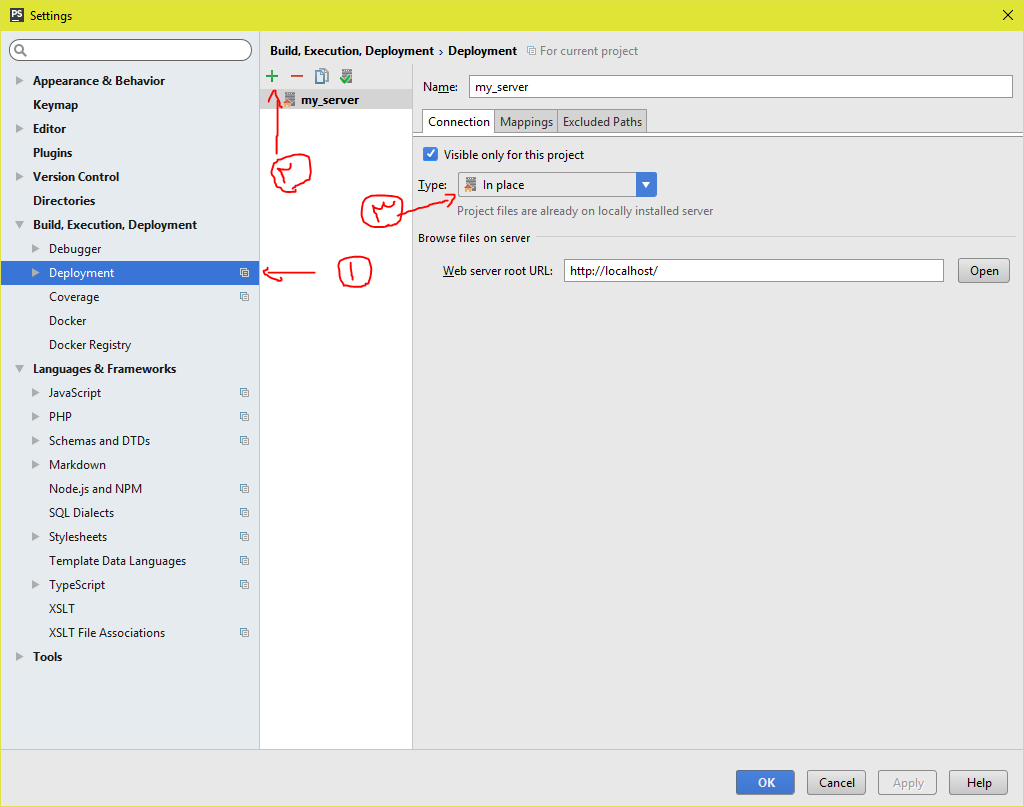Expand the Debugger tree node
The width and height of the screenshot is (1024, 807).
click(36, 249)
